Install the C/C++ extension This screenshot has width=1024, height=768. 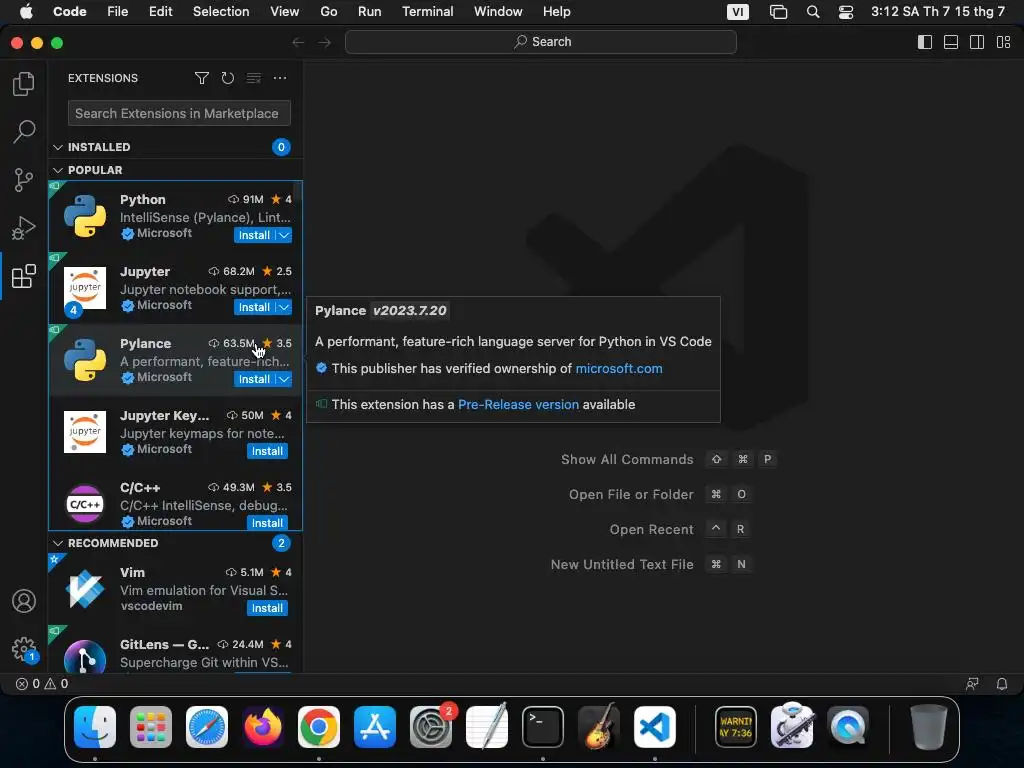[x=267, y=523]
